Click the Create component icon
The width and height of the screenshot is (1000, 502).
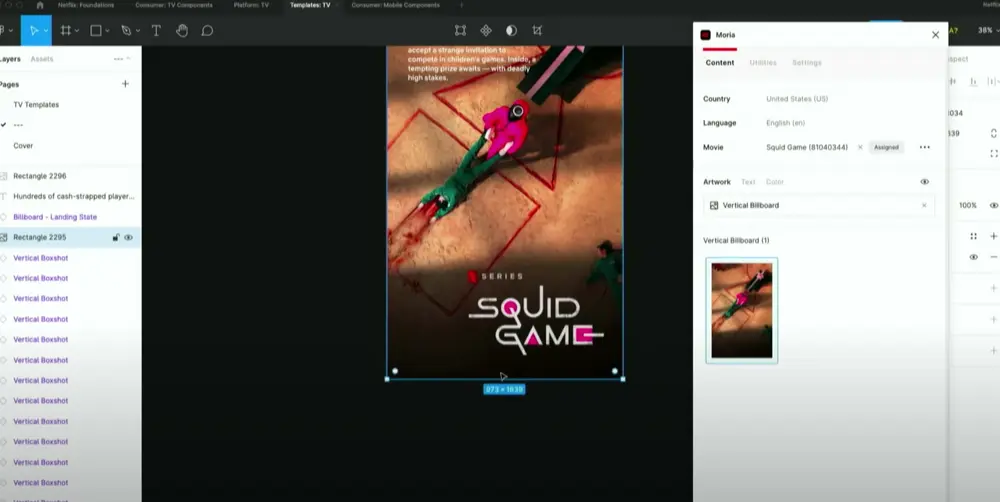(486, 30)
